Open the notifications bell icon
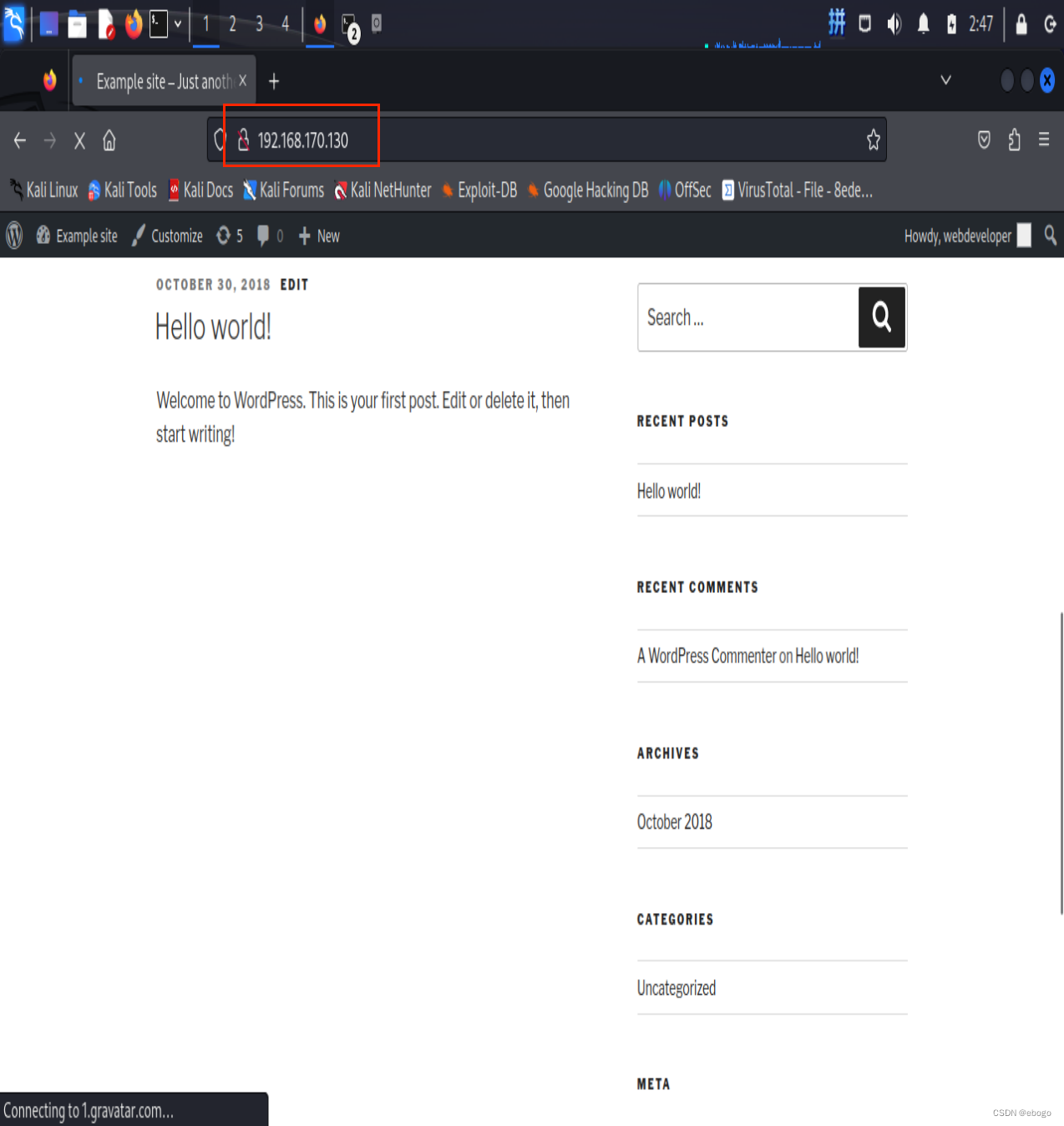The height and width of the screenshot is (1126, 1064). 923,23
